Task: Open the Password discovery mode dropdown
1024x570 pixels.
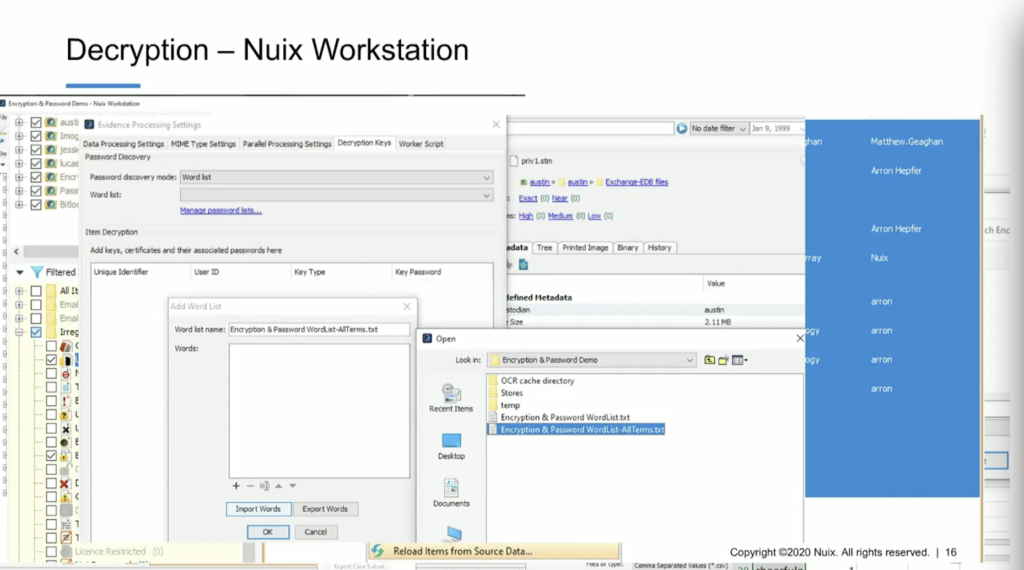Action: click(x=486, y=178)
